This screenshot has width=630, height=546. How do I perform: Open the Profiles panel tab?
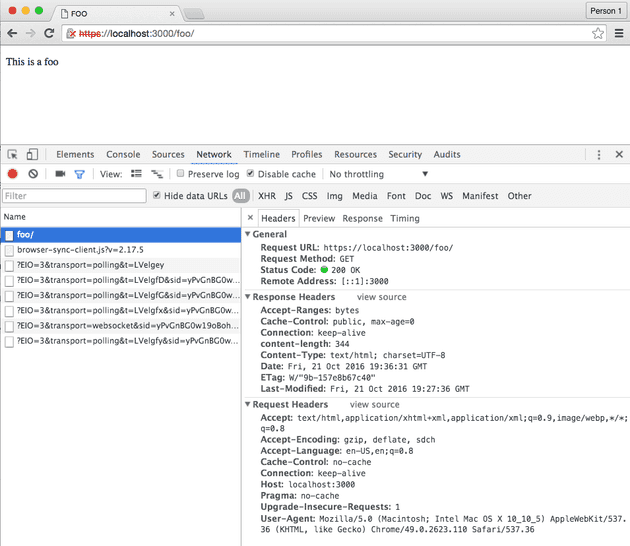coord(307,154)
